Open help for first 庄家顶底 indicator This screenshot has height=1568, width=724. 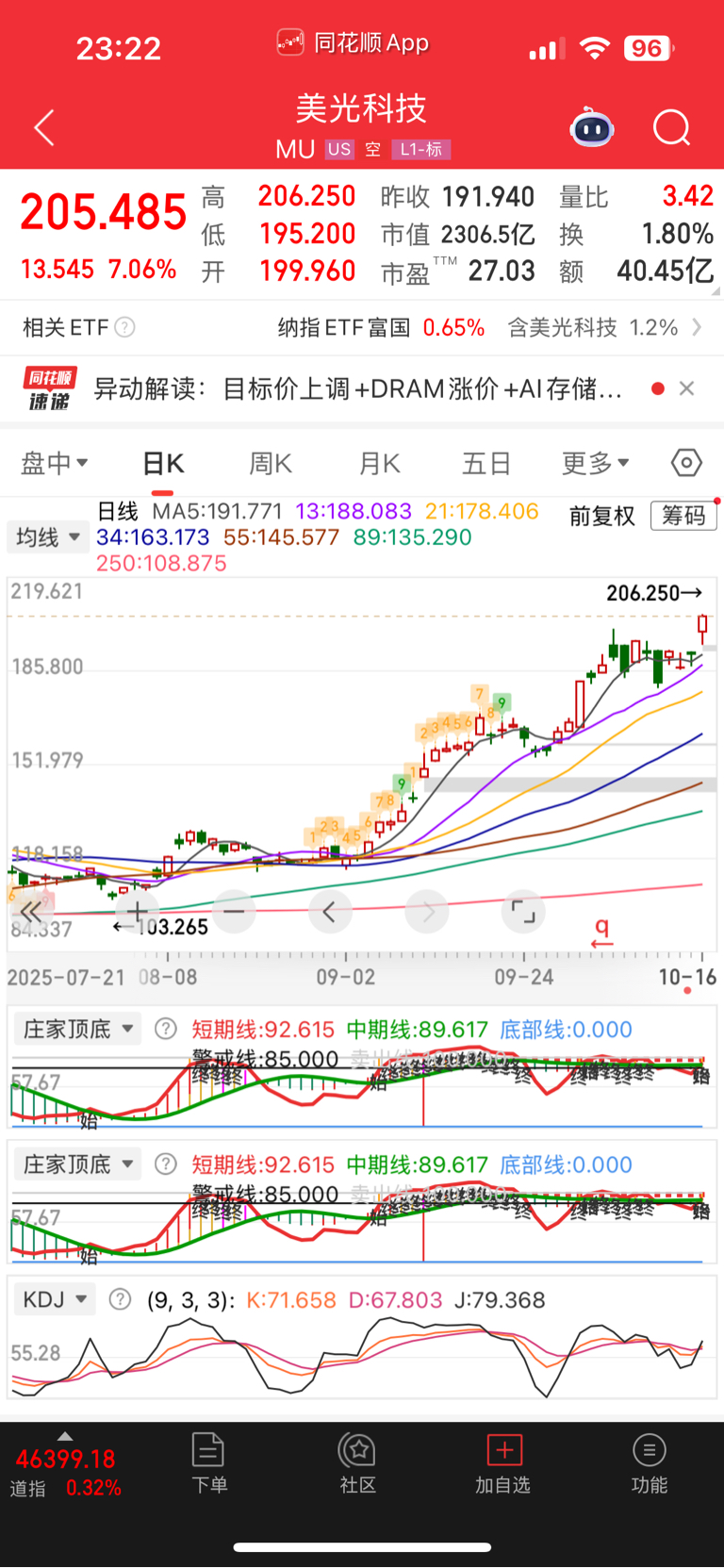[166, 1029]
